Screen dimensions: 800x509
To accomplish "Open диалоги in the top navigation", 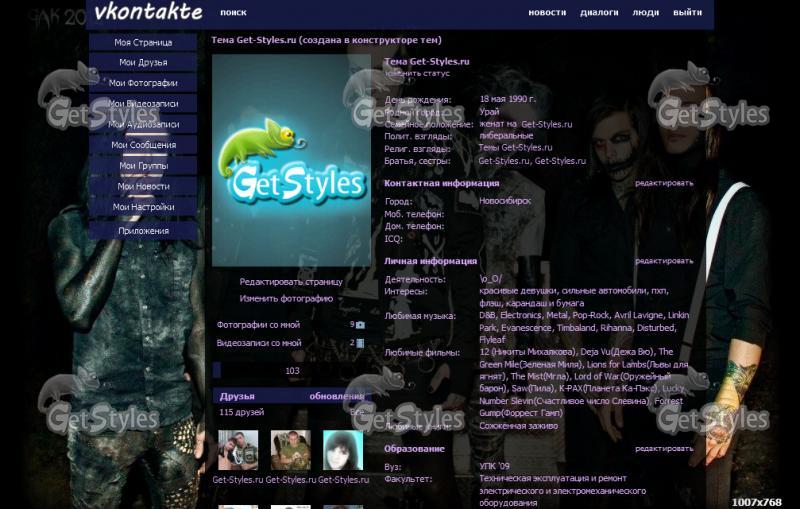I will 599,13.
